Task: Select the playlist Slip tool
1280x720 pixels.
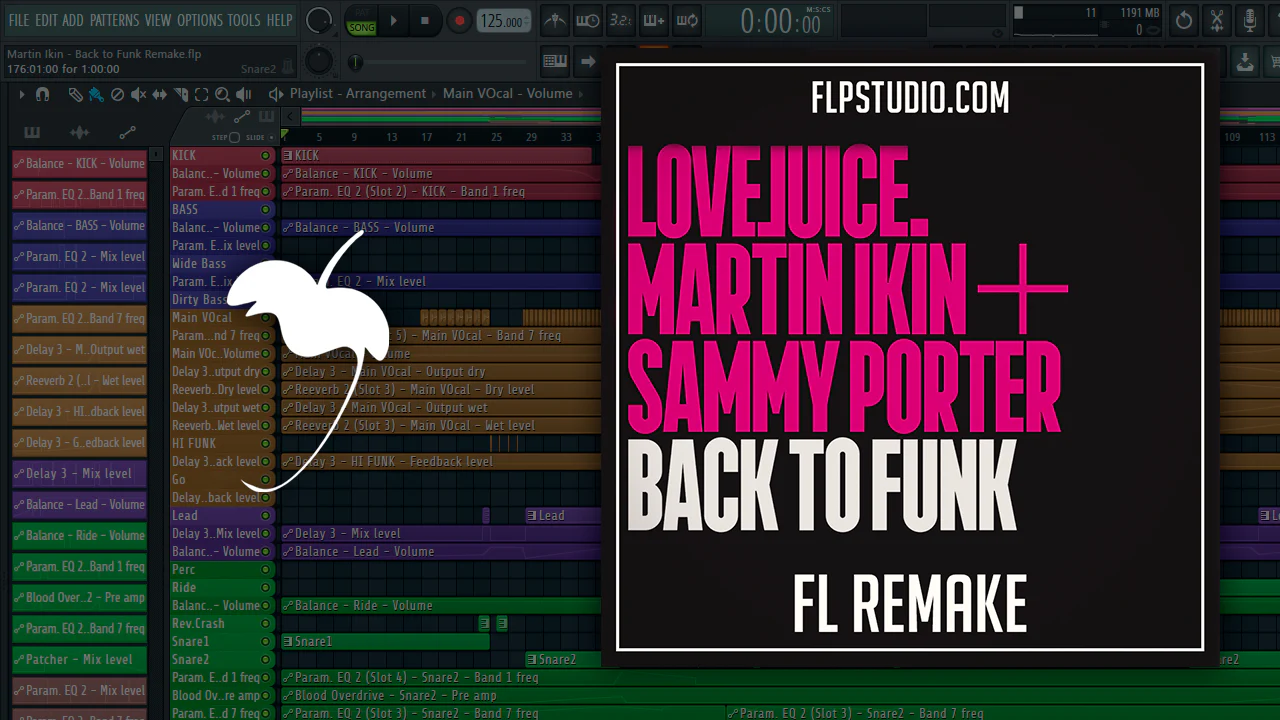Action: click(x=159, y=94)
